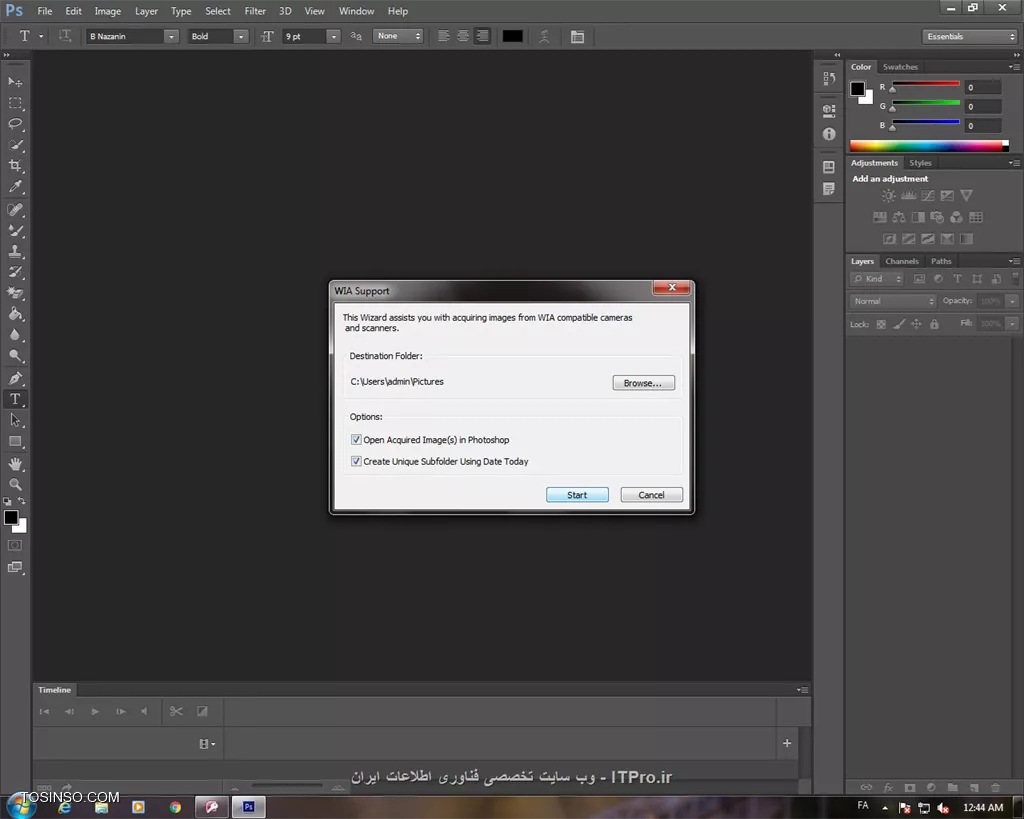This screenshot has height=819, width=1024.
Task: Switch to the Swatches tab
Action: pyautogui.click(x=900, y=67)
